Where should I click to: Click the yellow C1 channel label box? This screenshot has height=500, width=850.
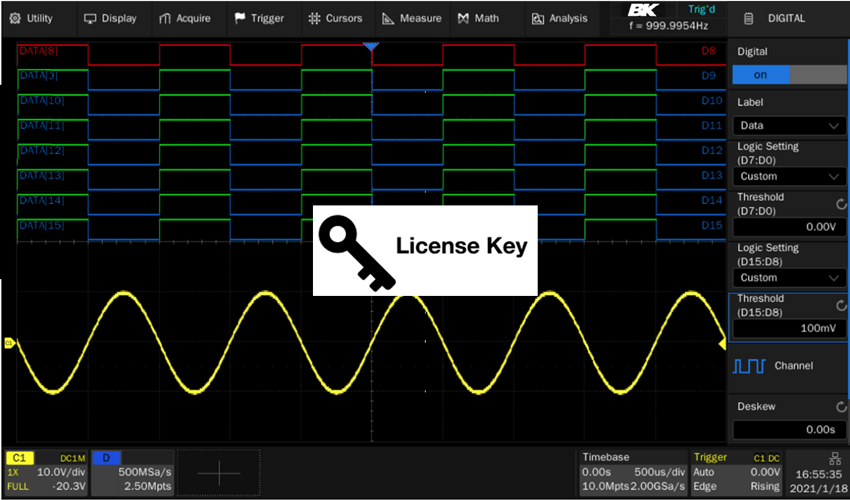tap(20, 457)
